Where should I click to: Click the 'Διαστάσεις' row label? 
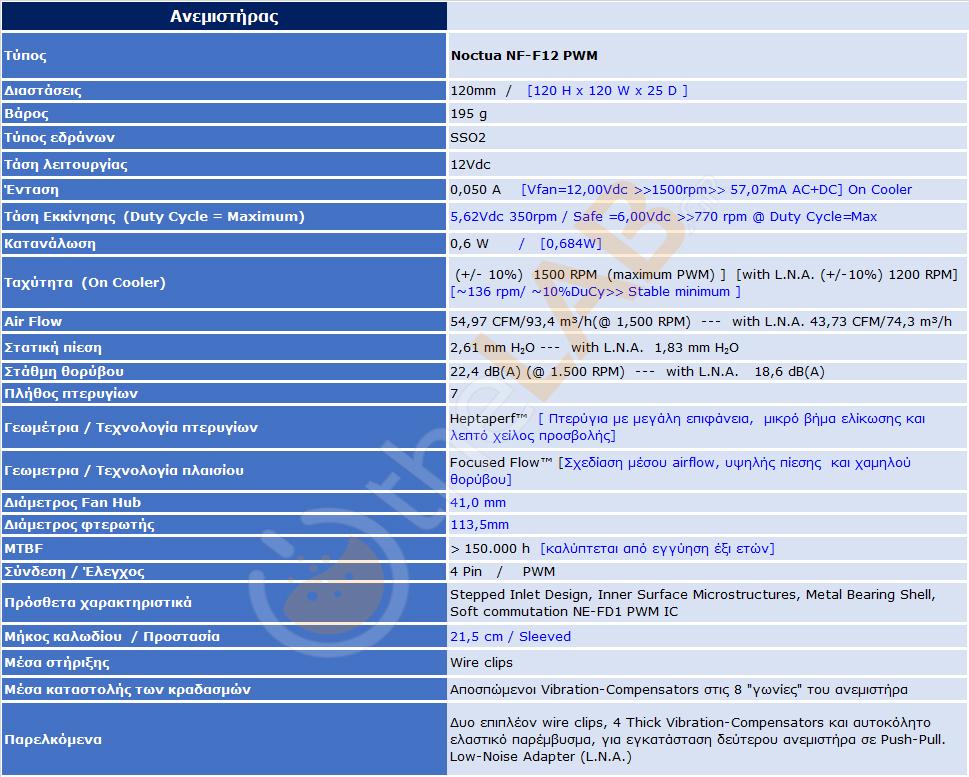tap(43, 91)
